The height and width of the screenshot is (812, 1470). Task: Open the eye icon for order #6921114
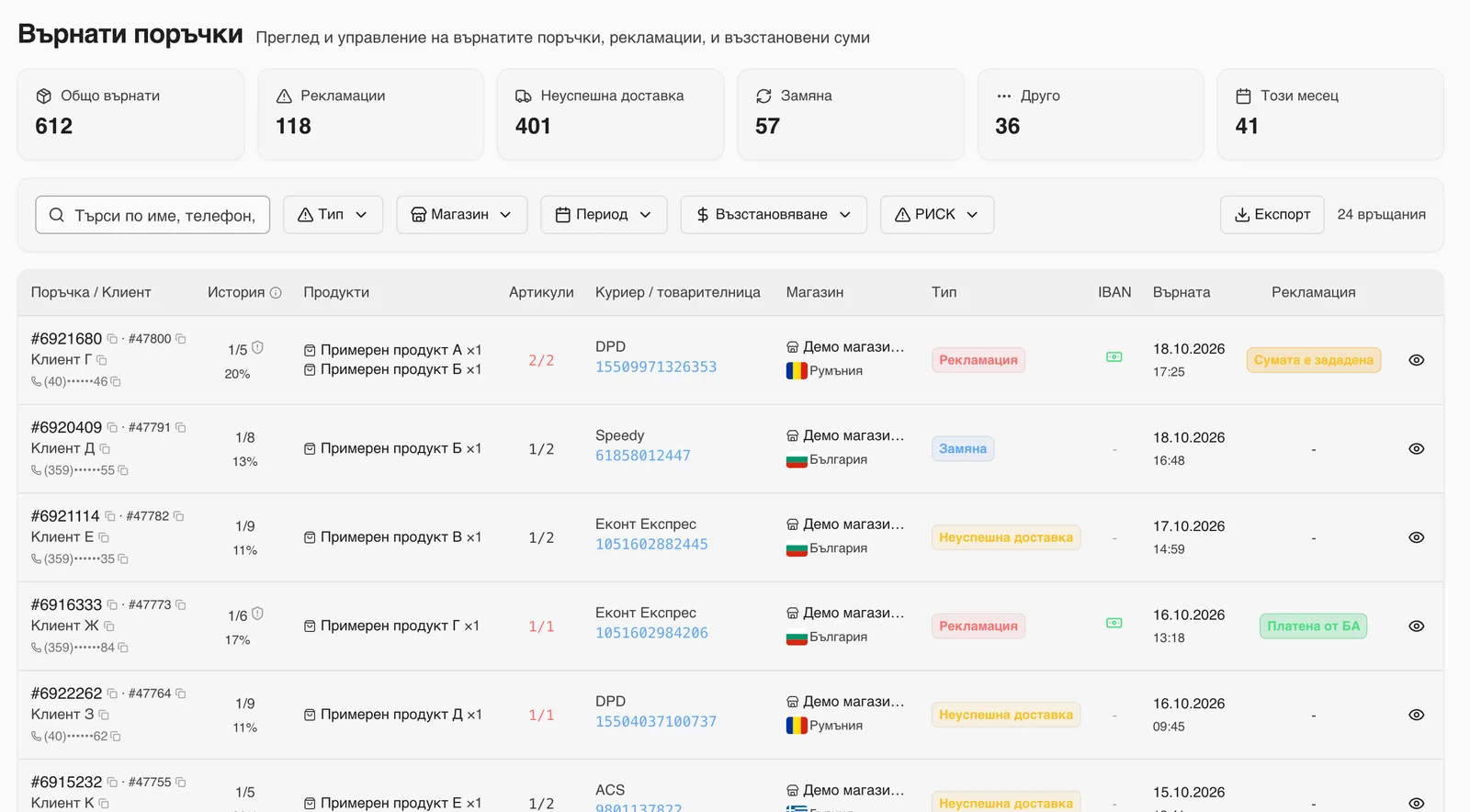pos(1417,537)
